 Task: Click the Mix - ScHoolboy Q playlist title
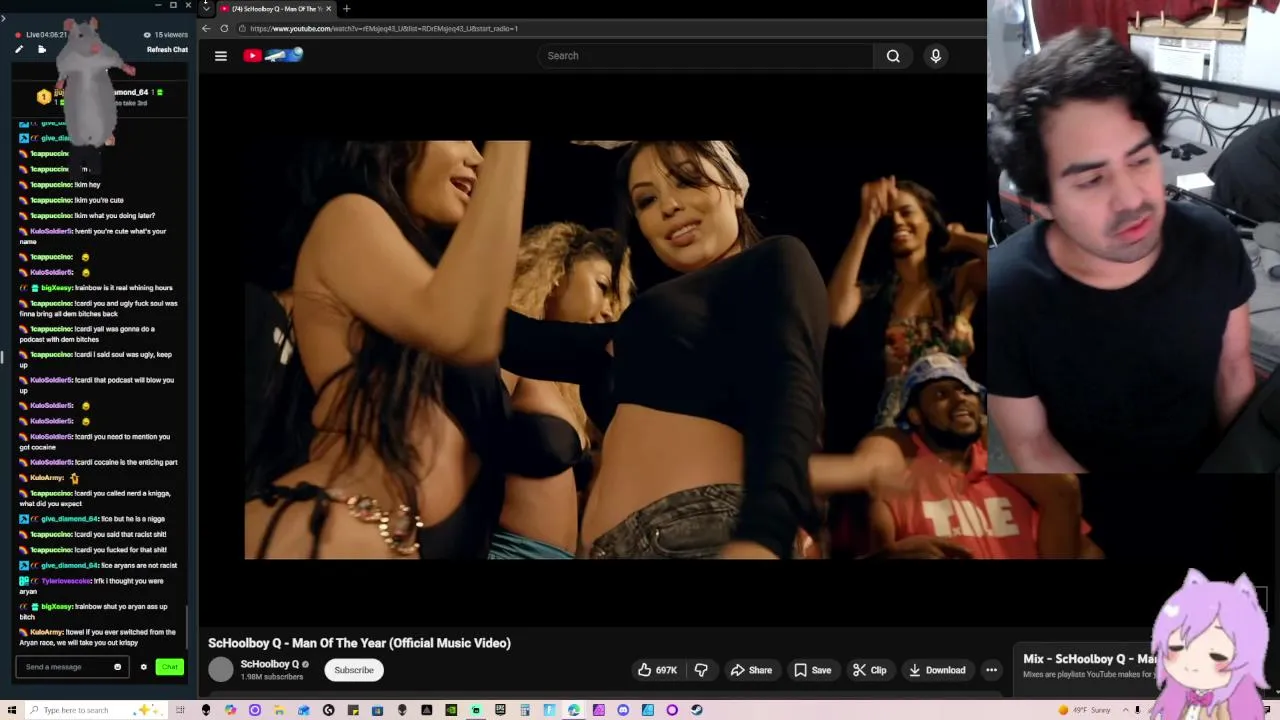point(1088,659)
